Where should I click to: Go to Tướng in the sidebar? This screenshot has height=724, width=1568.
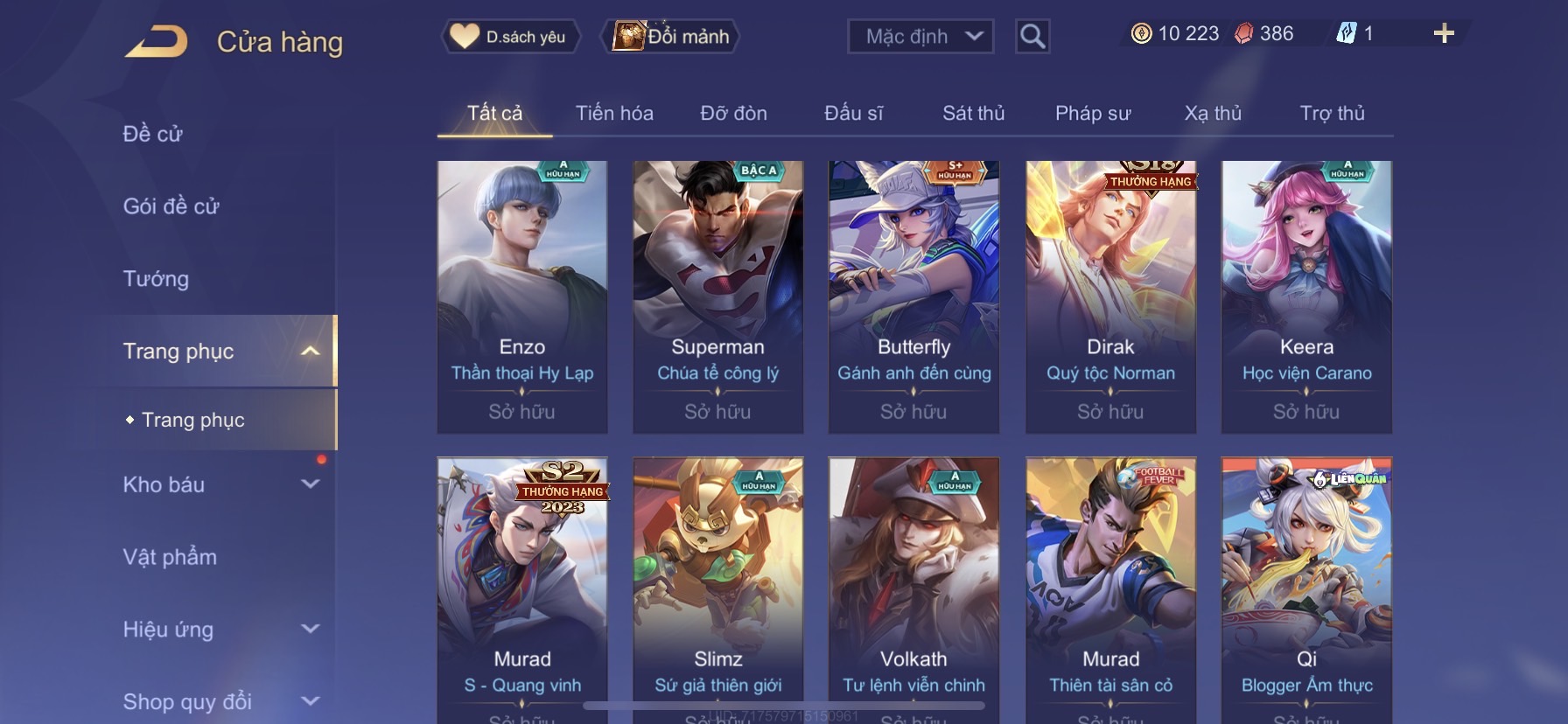click(156, 279)
